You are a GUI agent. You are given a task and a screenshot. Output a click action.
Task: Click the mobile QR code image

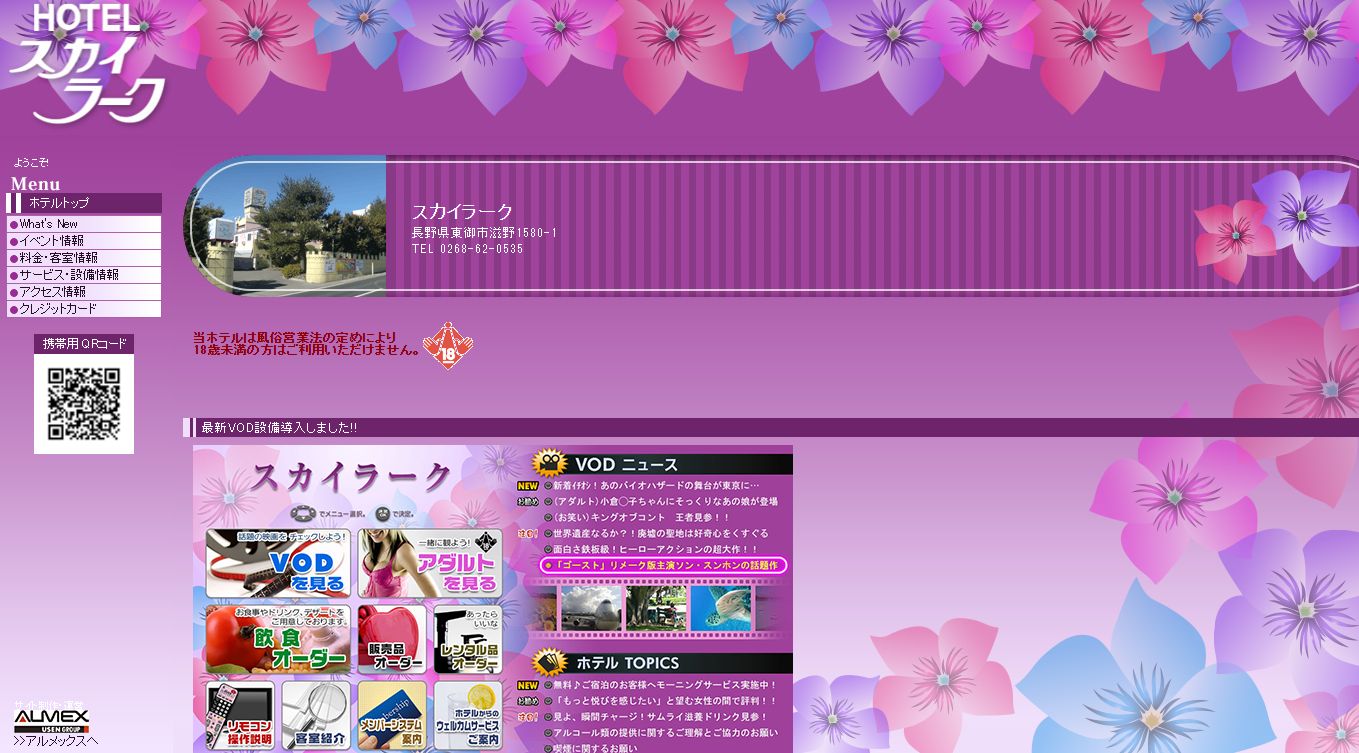[84, 404]
